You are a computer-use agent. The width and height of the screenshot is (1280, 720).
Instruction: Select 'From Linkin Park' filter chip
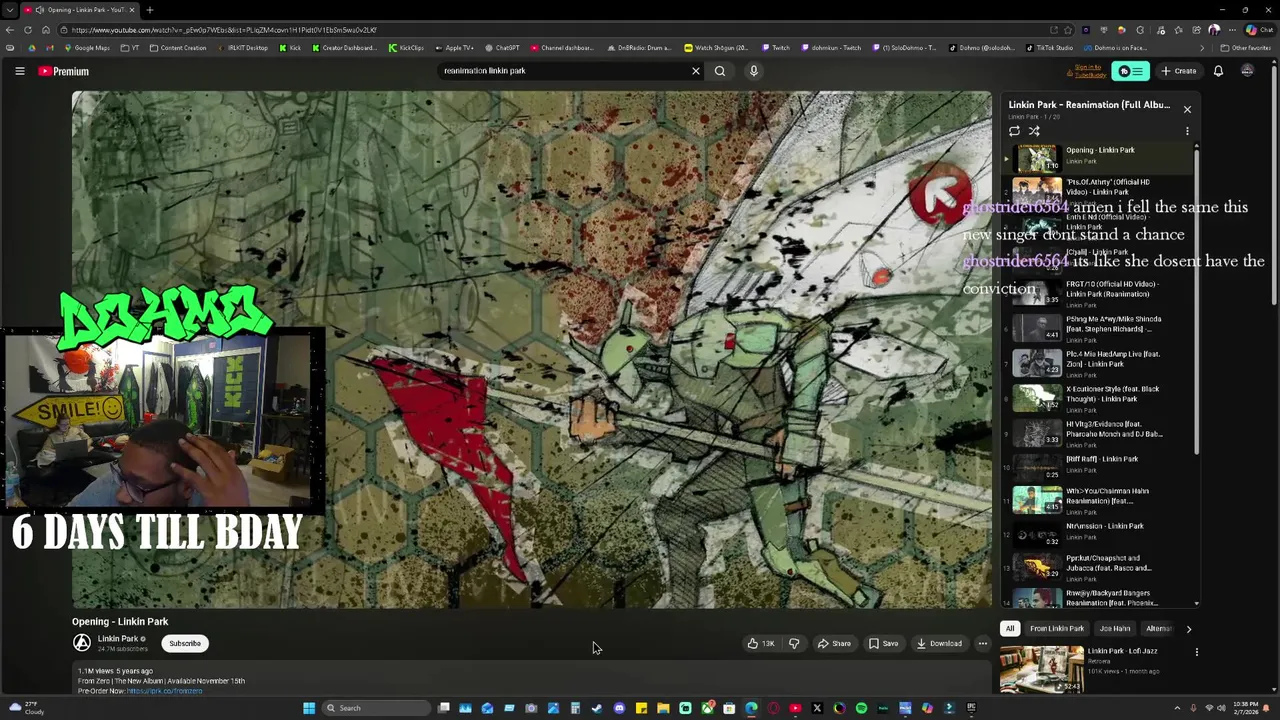pos(1057,628)
